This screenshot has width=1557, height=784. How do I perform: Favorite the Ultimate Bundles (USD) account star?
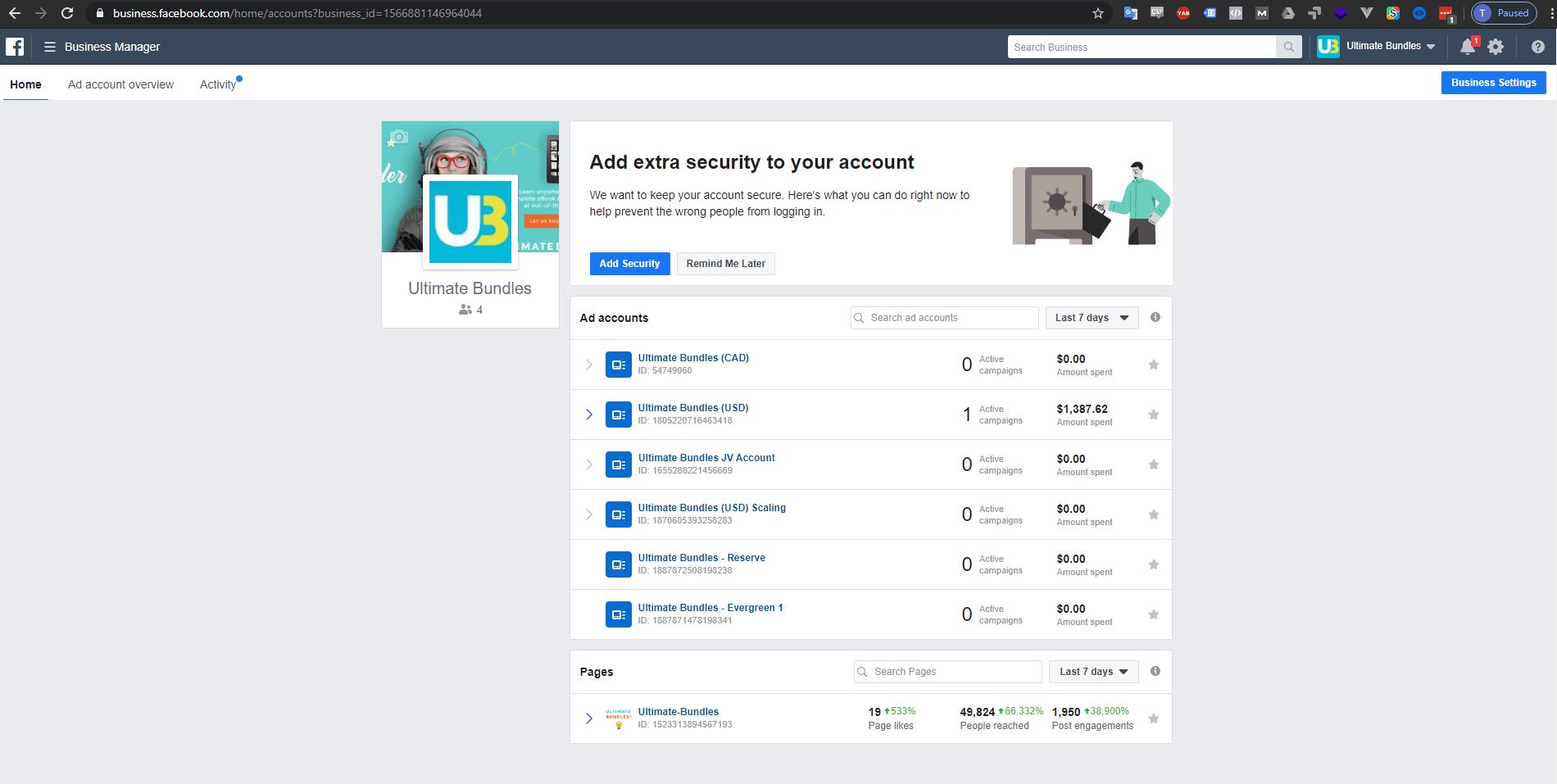tap(1154, 415)
